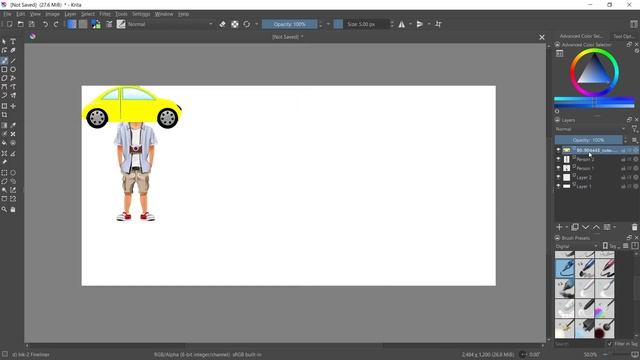The width and height of the screenshot is (640, 360).
Task: Hide the Person 1 layer
Action: (558, 168)
